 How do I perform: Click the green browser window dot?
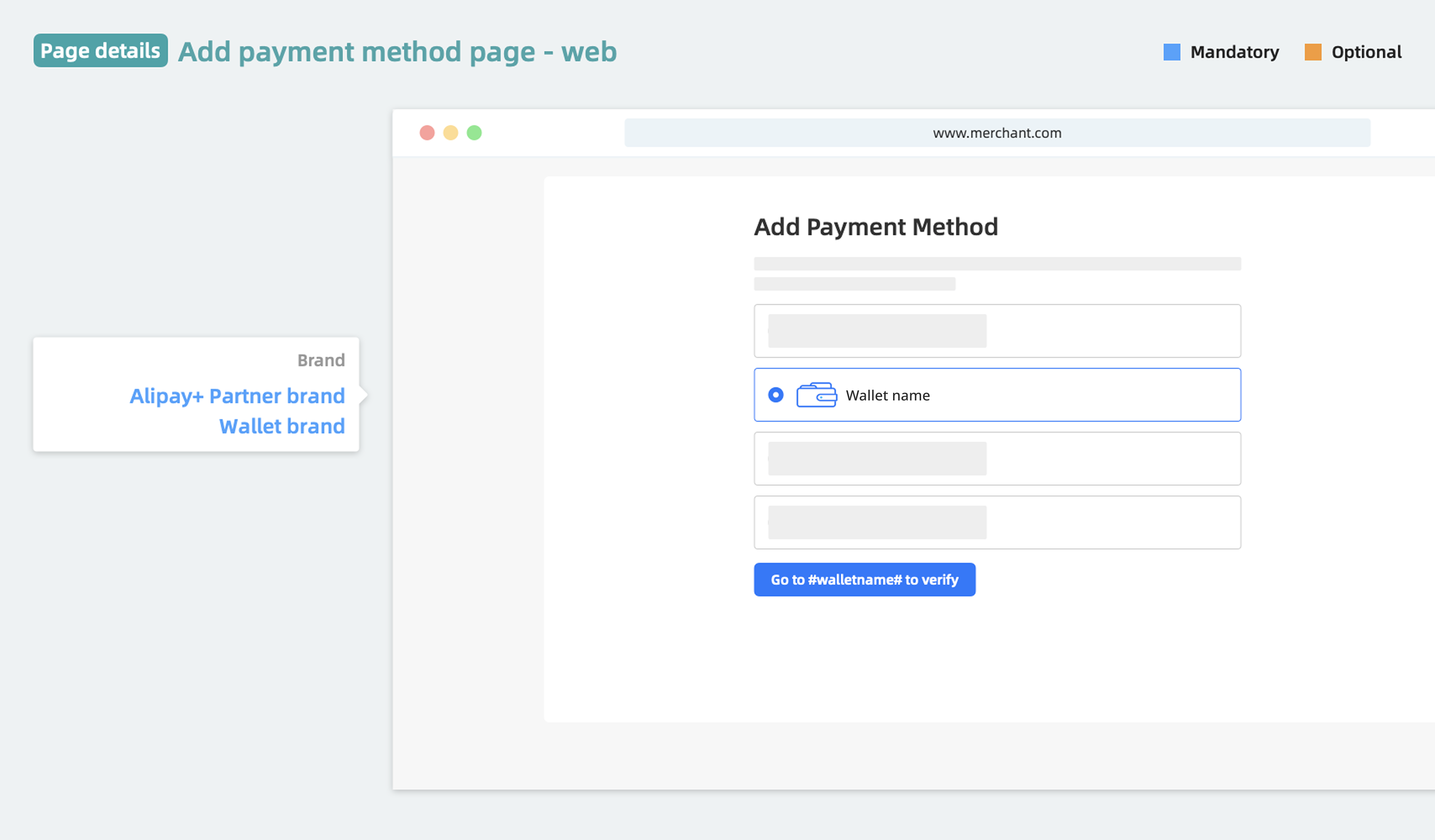[474, 132]
